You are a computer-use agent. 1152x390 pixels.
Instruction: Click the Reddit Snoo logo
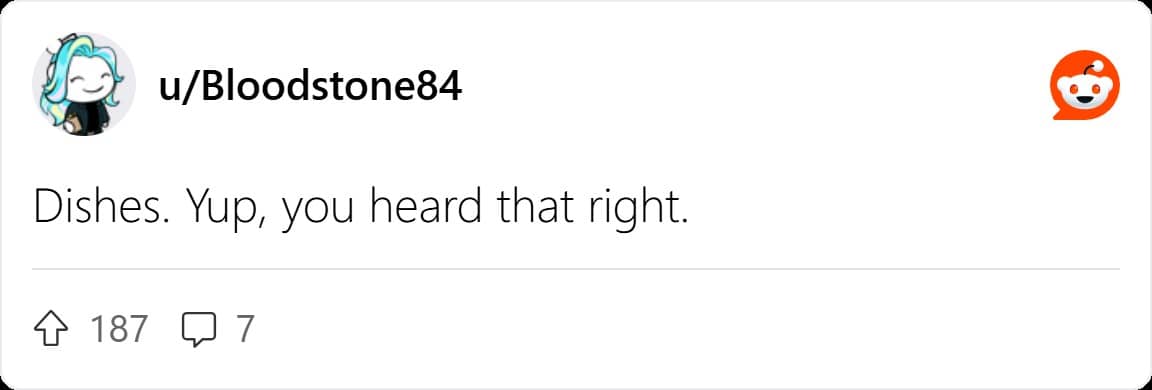1085,85
